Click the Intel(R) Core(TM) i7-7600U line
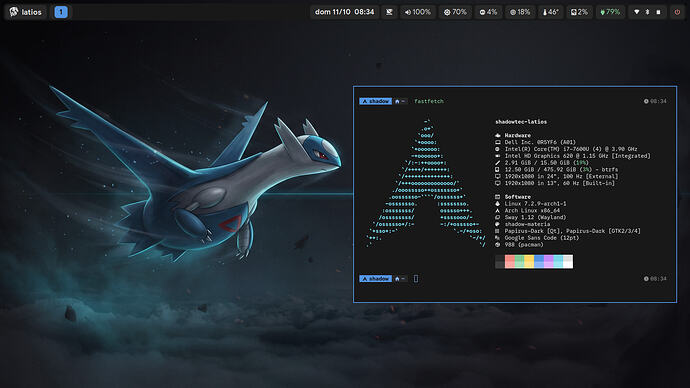 (571, 149)
